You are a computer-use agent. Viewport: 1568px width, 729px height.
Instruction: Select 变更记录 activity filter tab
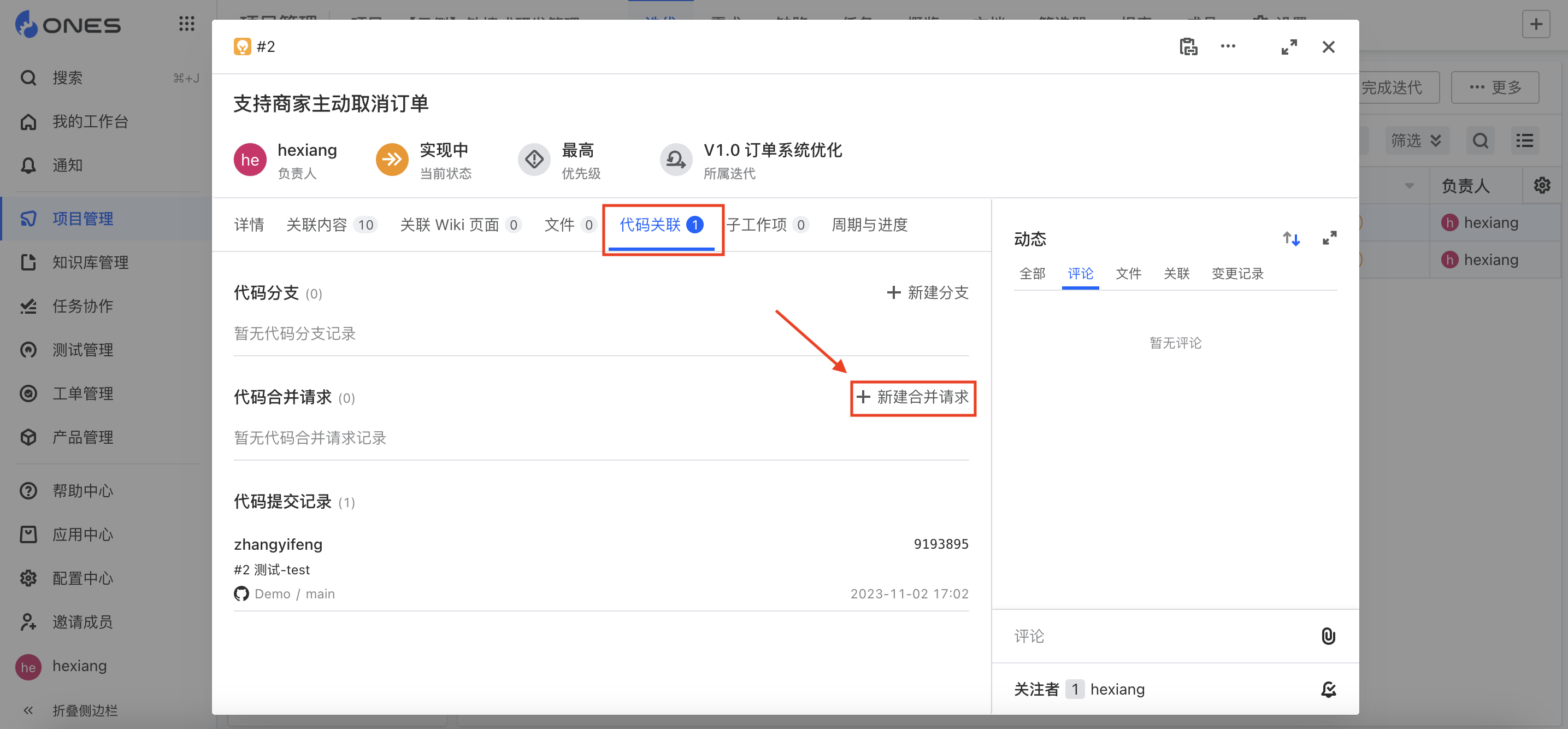[1237, 273]
